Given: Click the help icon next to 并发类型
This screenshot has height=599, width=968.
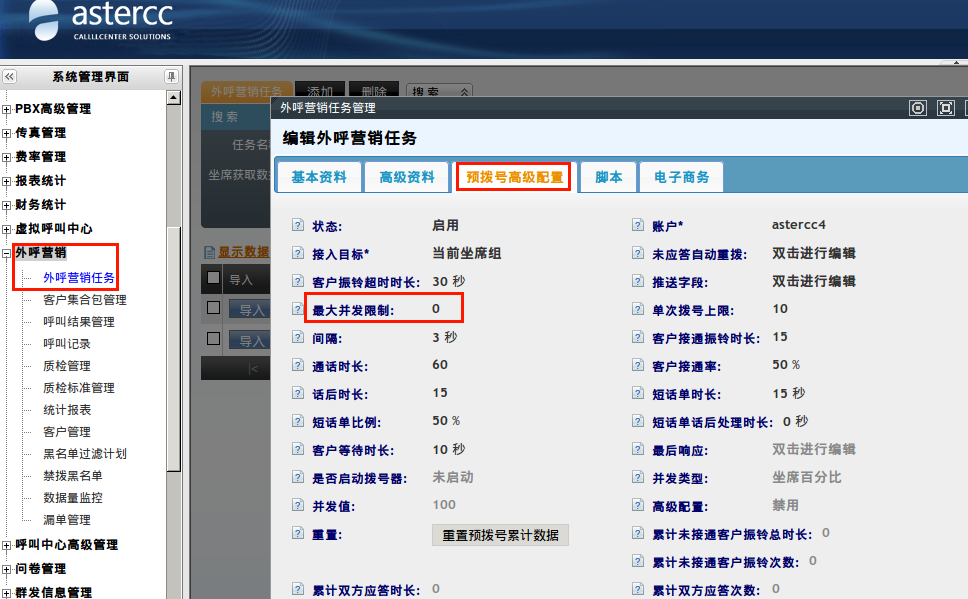Looking at the screenshot, I should point(636,478).
